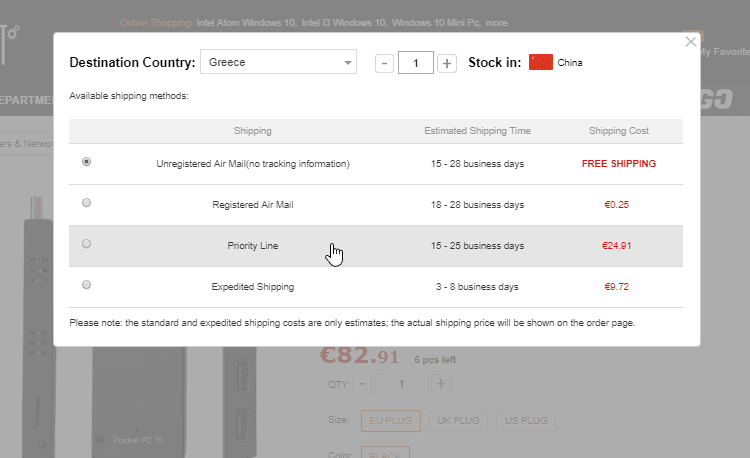Viewport: 750px width, 458px height.
Task: Click the quantity field in the dialog
Action: 415,63
